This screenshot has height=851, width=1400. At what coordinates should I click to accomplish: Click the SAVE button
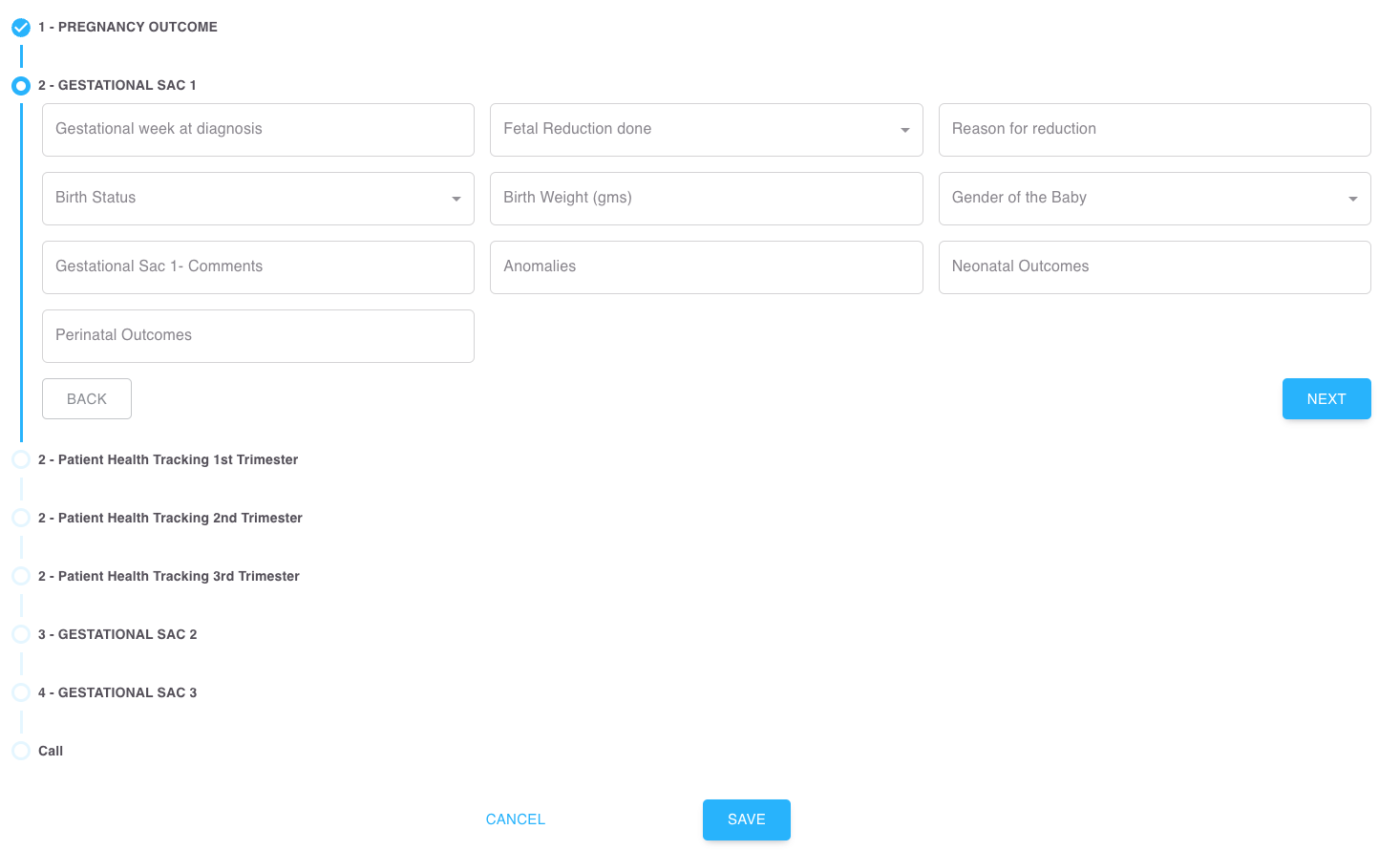pos(746,819)
